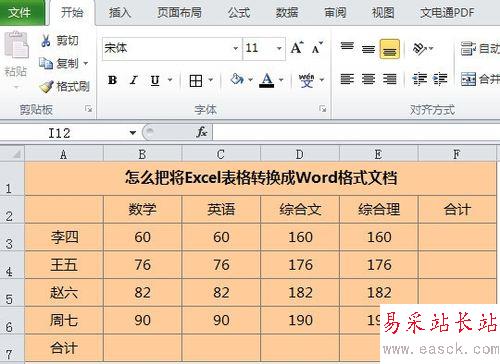
Task: Open the 剪贴板 clipboard dialog launcher
Action: [89, 109]
